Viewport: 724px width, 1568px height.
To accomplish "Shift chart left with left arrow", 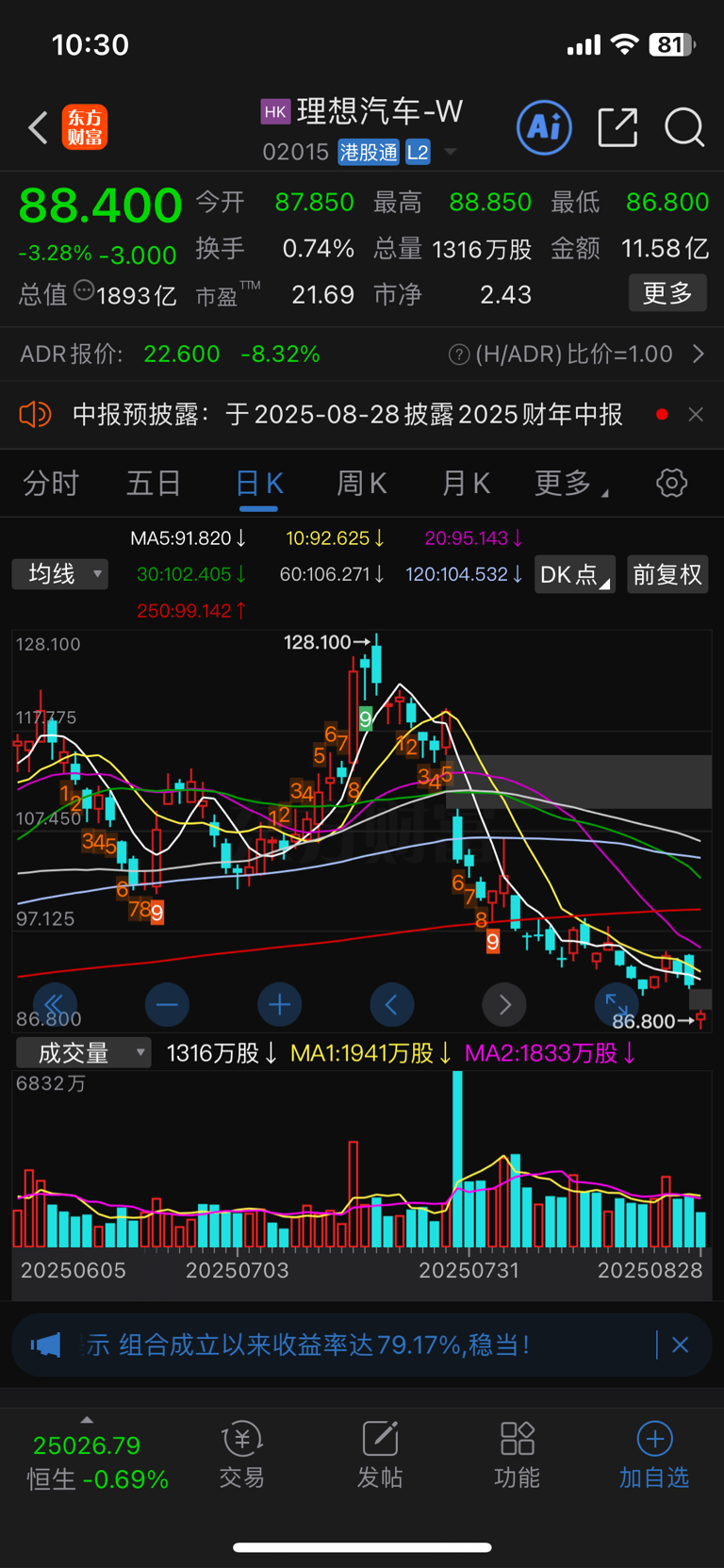I will pos(392,1005).
